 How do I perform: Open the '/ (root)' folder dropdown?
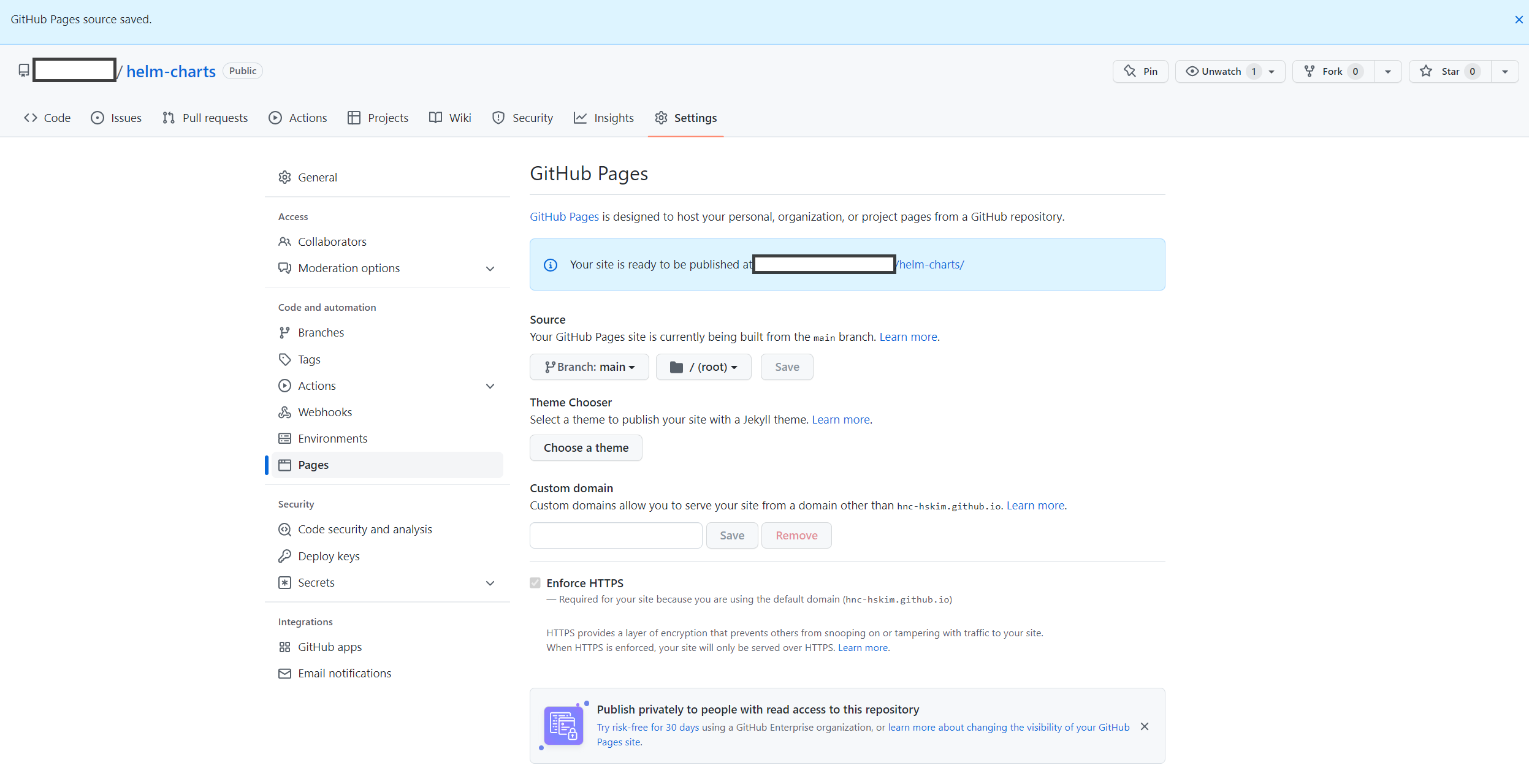click(x=703, y=367)
